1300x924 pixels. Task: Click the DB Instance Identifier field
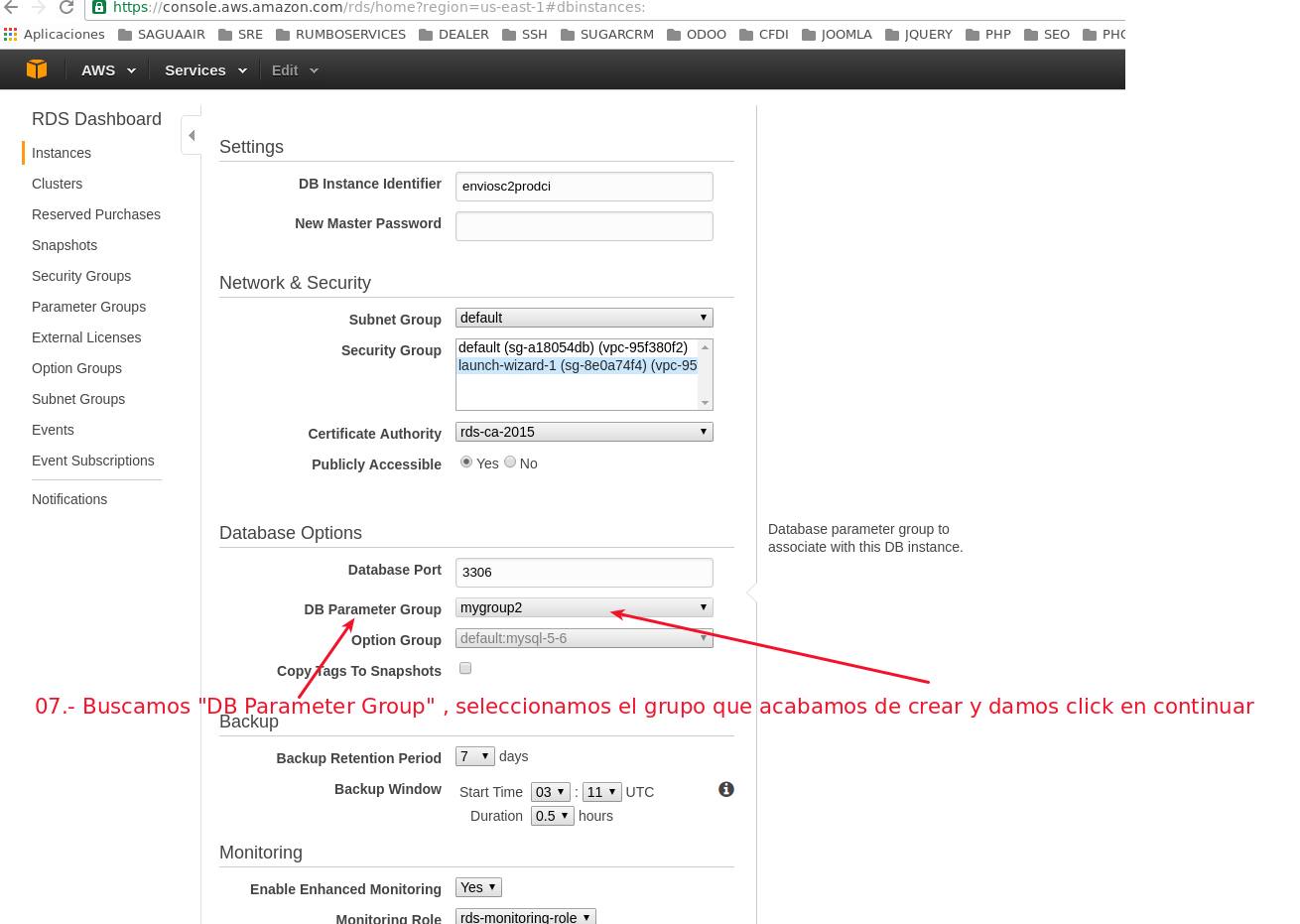pos(585,187)
